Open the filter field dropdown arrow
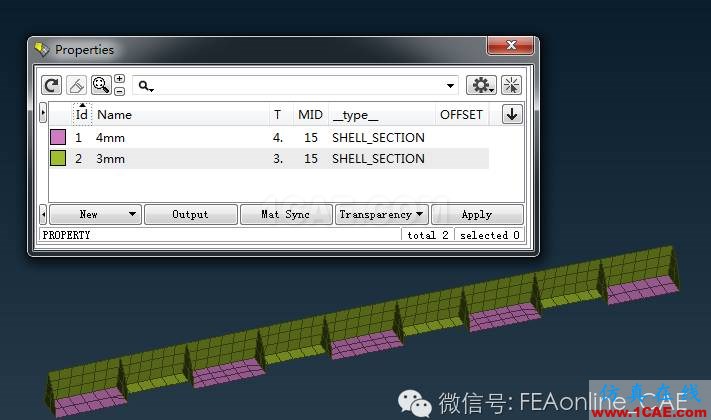The height and width of the screenshot is (420, 711). point(450,86)
